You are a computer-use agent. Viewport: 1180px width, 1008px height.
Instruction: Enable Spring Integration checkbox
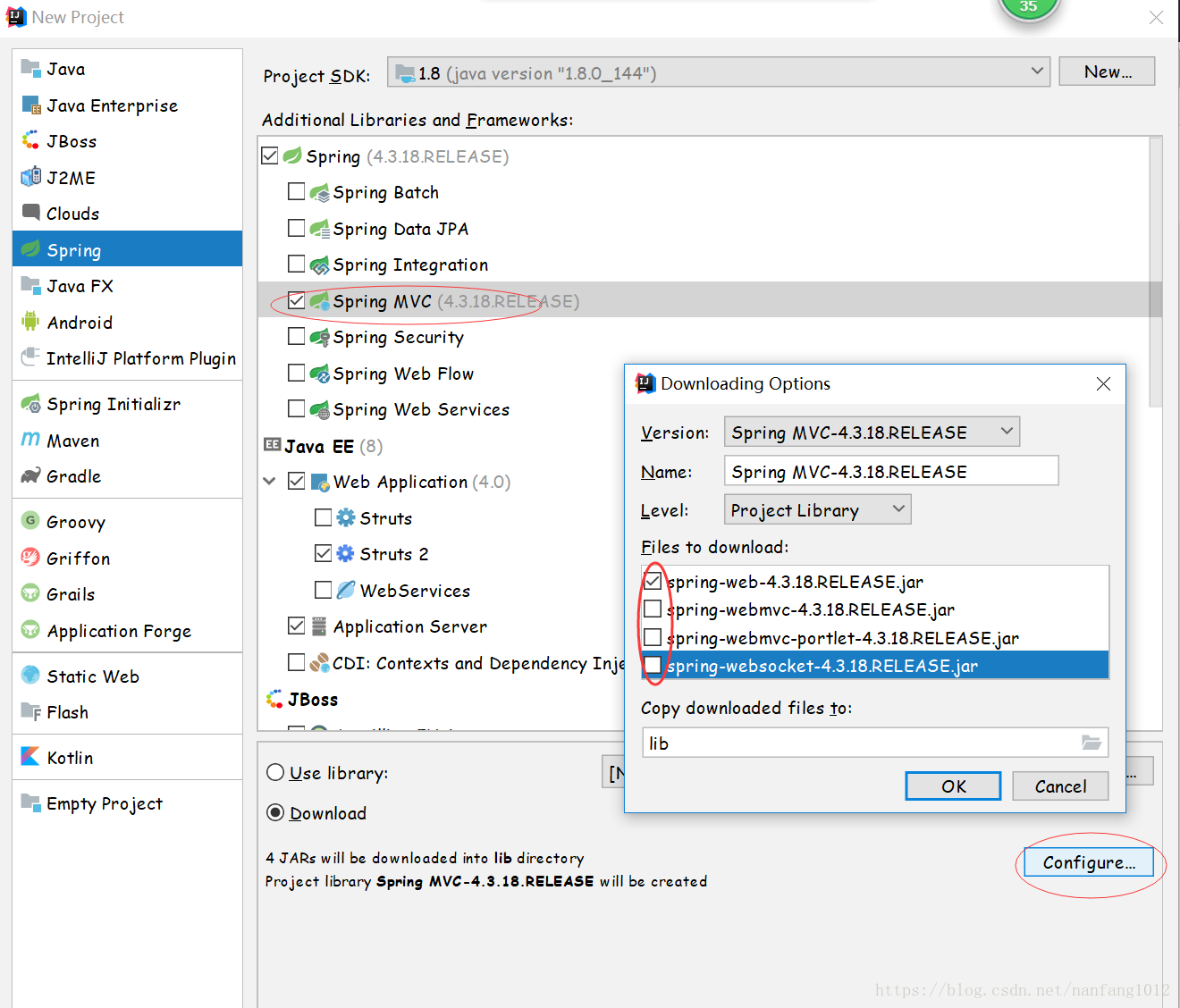point(297,264)
